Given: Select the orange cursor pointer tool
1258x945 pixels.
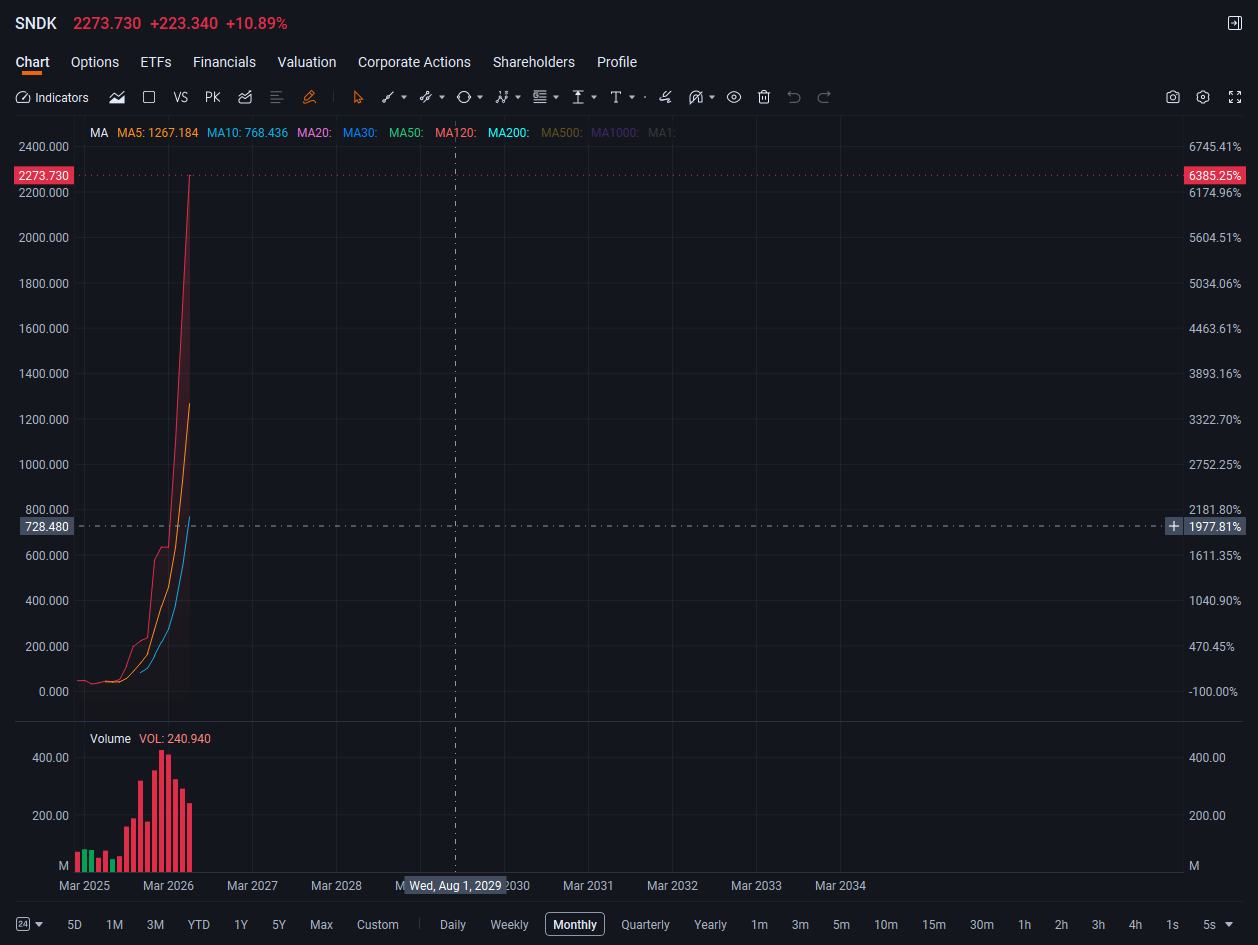Looking at the screenshot, I should tap(358, 97).
